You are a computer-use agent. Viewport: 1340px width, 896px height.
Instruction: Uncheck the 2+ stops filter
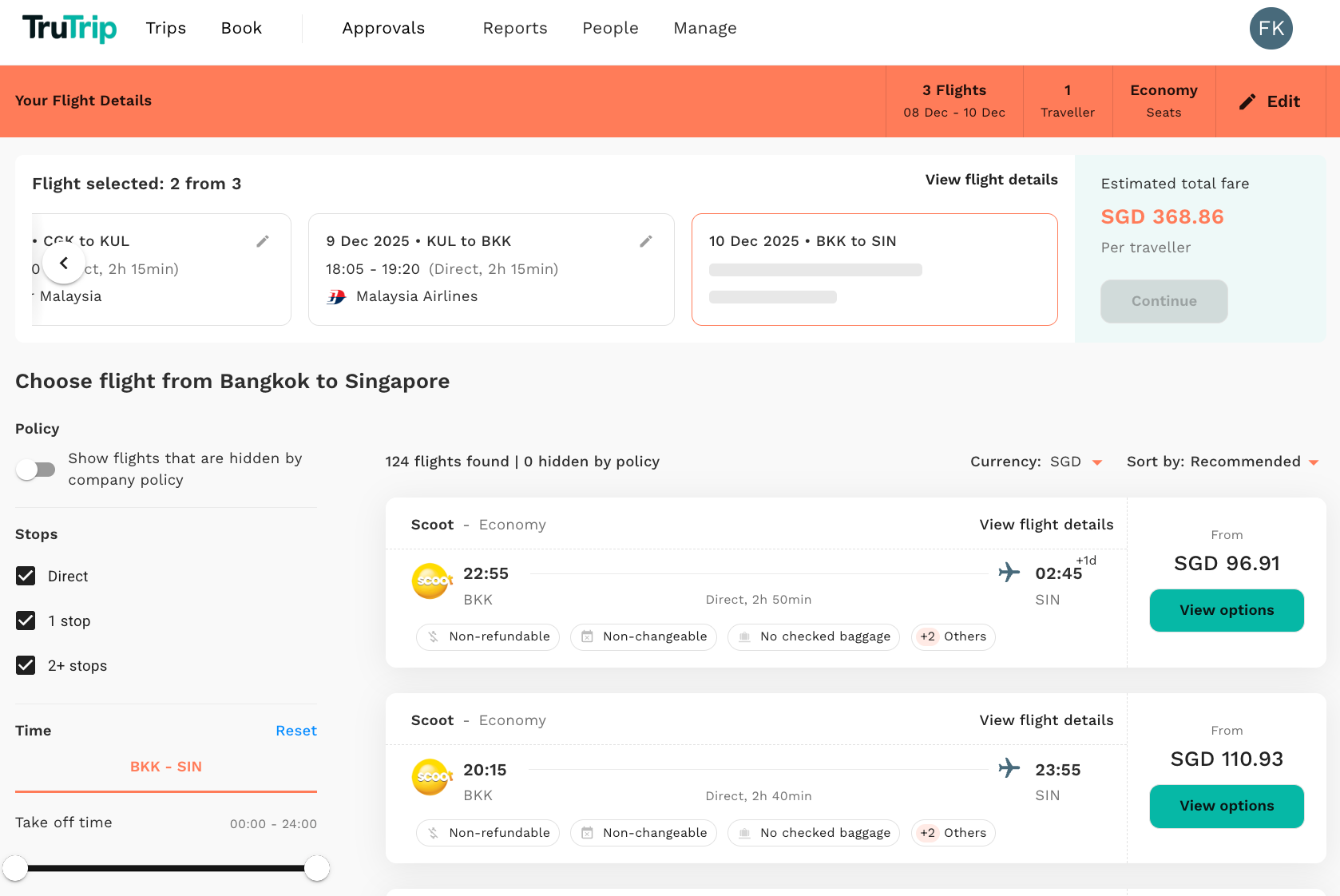pyautogui.click(x=26, y=665)
